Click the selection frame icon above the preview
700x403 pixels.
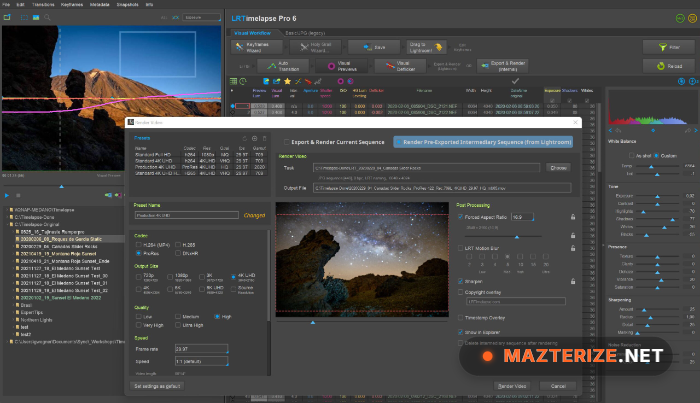pyautogui.click(x=24, y=17)
